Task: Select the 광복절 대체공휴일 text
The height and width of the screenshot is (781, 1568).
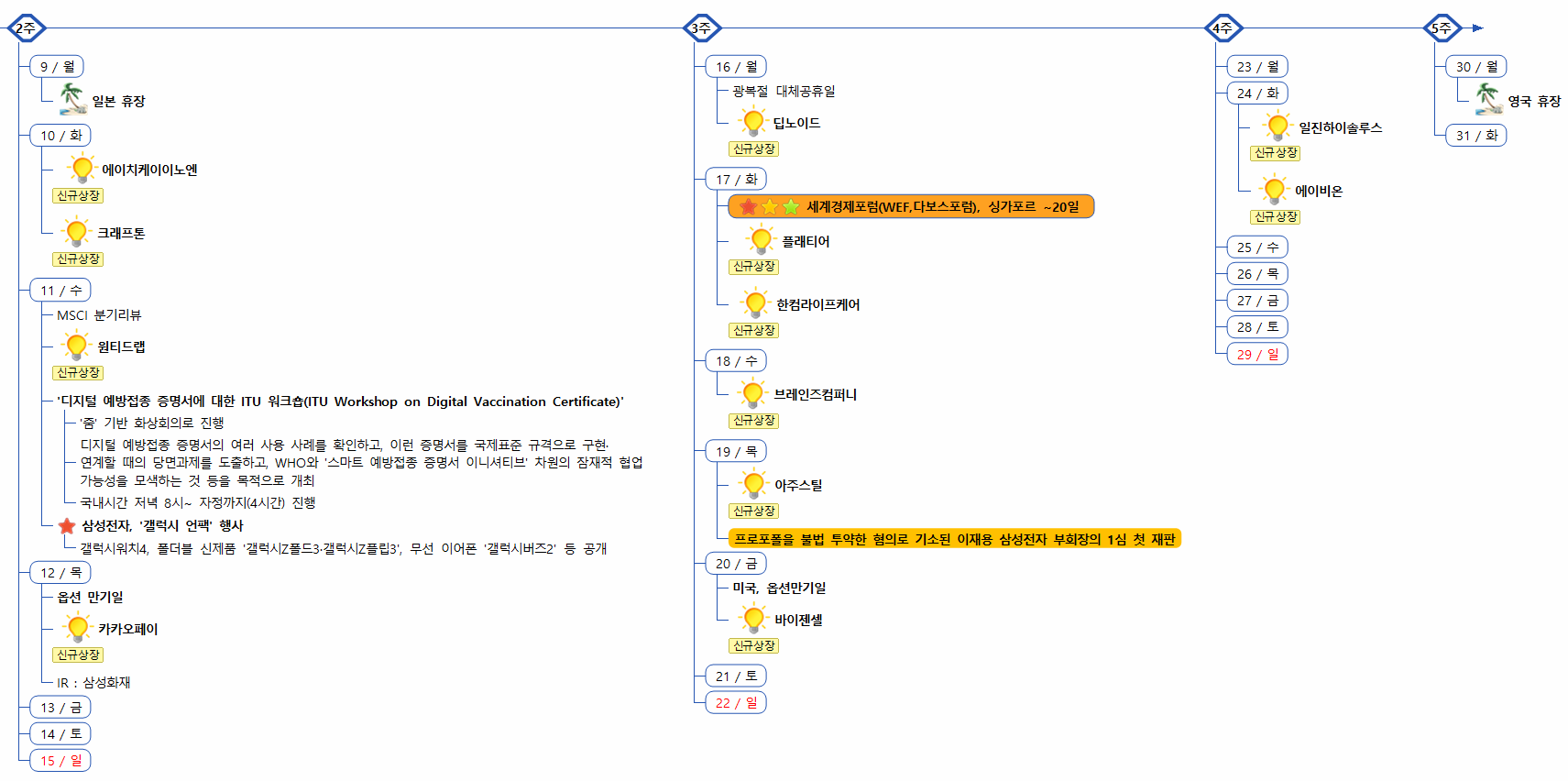Action: (784, 91)
